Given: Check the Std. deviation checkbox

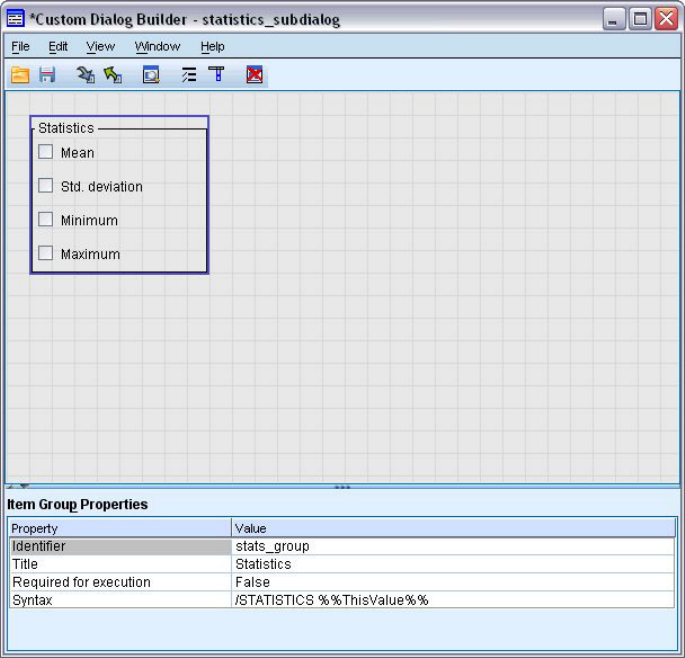Looking at the screenshot, I should [45, 186].
